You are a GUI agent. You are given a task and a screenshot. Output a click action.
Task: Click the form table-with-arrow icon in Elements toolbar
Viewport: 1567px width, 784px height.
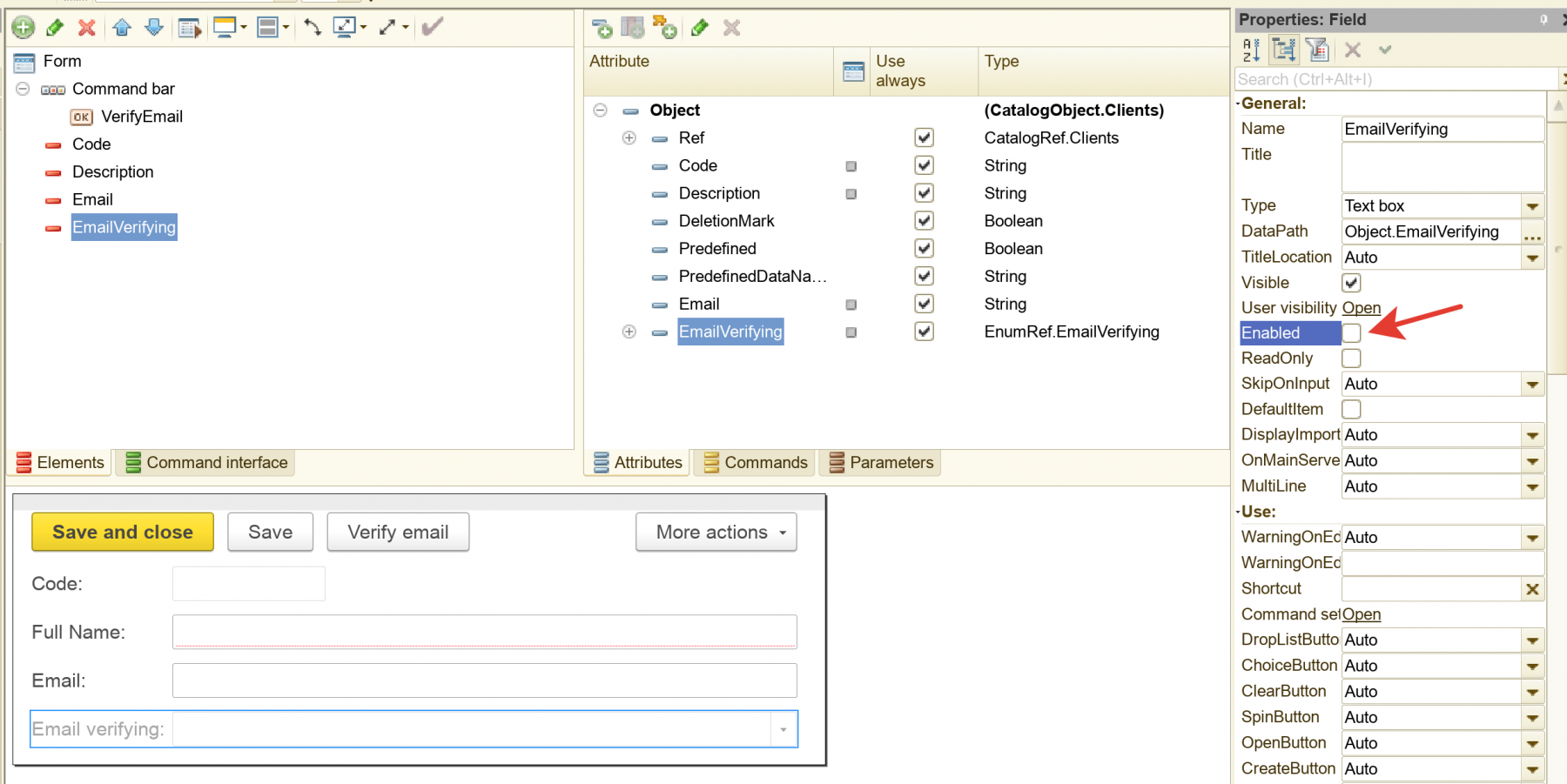(x=189, y=28)
